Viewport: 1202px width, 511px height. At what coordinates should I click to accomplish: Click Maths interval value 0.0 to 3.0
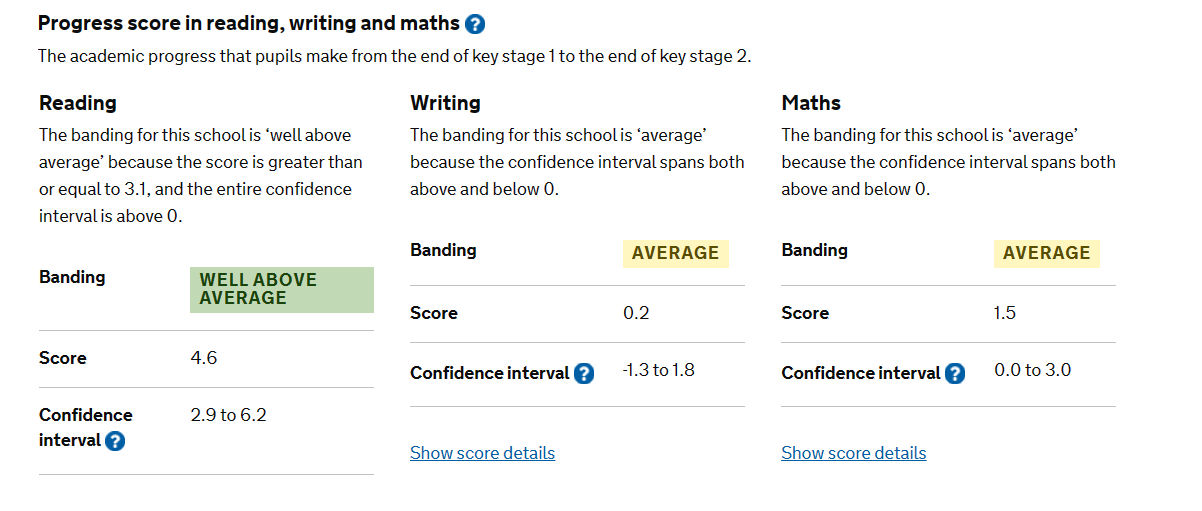coord(1032,370)
